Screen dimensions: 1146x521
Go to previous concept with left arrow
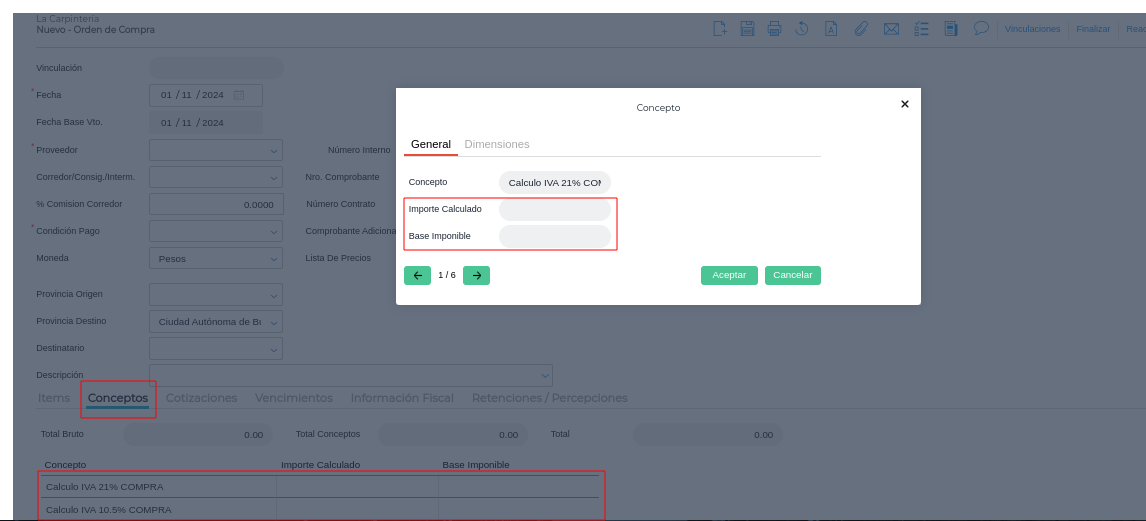[x=417, y=275]
